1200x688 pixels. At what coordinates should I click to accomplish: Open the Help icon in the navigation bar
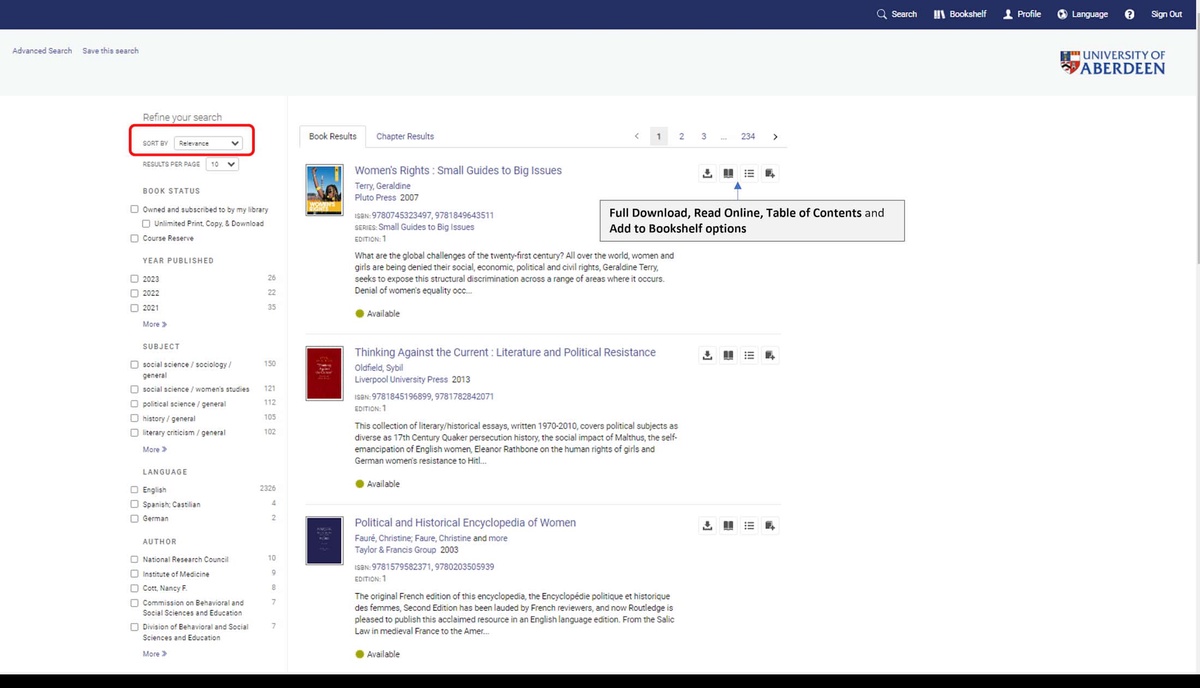[x=1130, y=14]
